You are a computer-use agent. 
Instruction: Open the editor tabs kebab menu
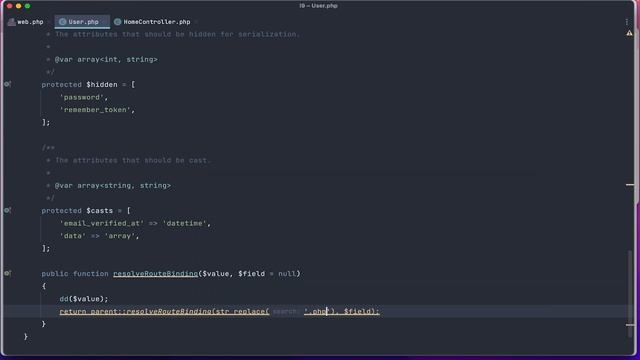627,22
